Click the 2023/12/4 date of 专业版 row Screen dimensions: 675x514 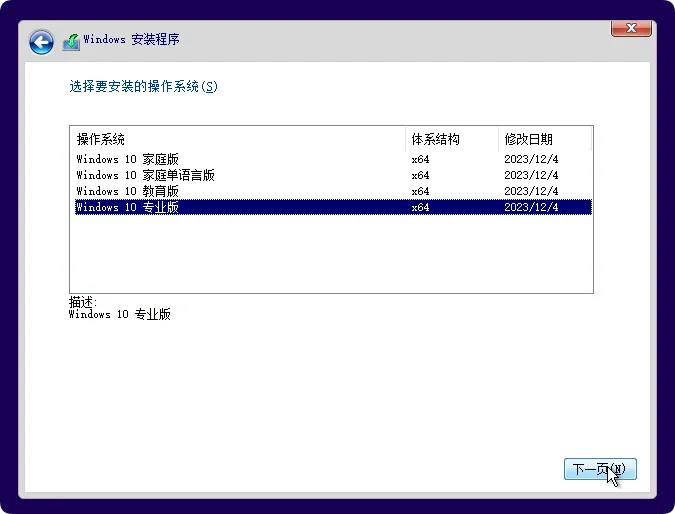531,207
